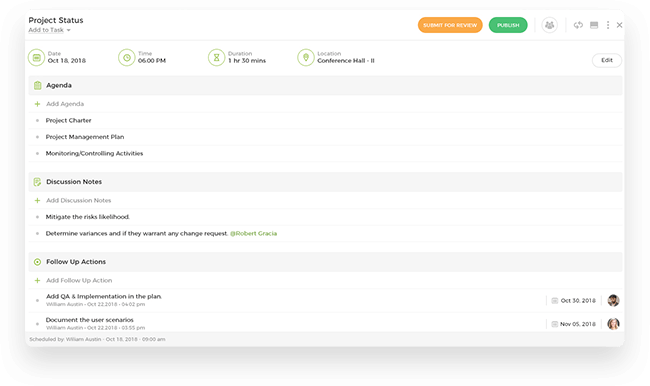Click the plus icon for Add Follow Up Action
Viewport: 650px width, 386px height.
pos(37,281)
